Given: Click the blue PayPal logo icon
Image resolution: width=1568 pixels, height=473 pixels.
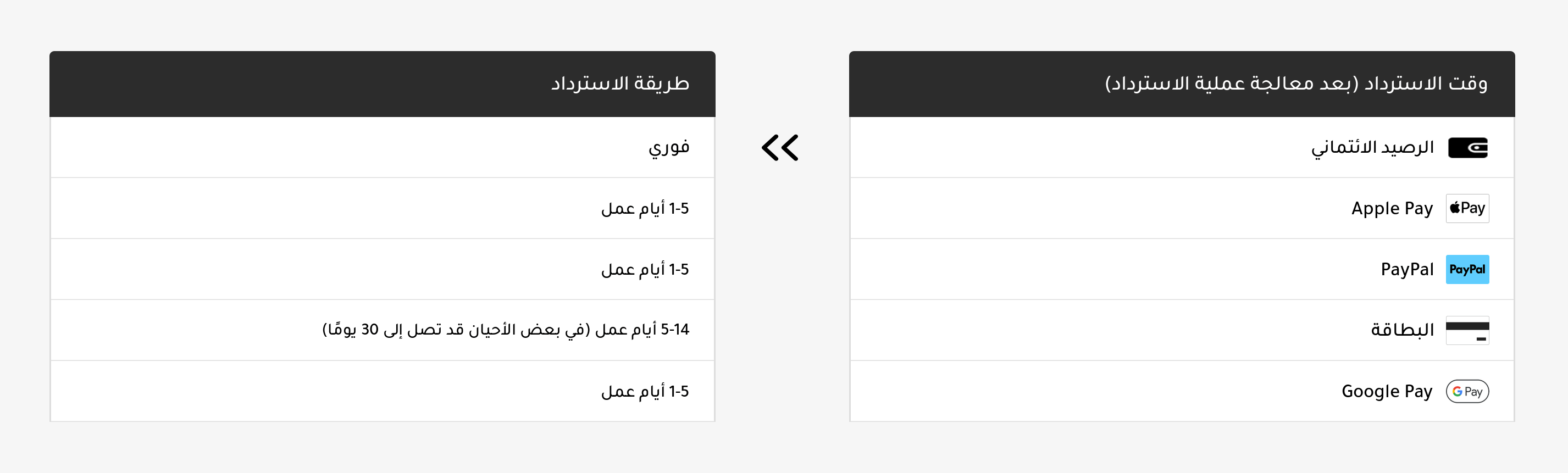Looking at the screenshot, I should click(x=1467, y=270).
